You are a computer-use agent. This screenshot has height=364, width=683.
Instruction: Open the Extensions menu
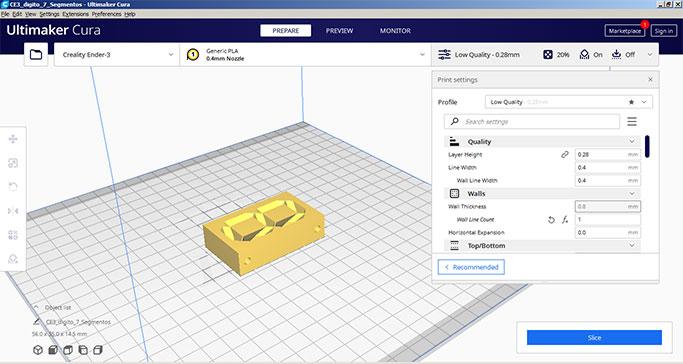pos(75,14)
